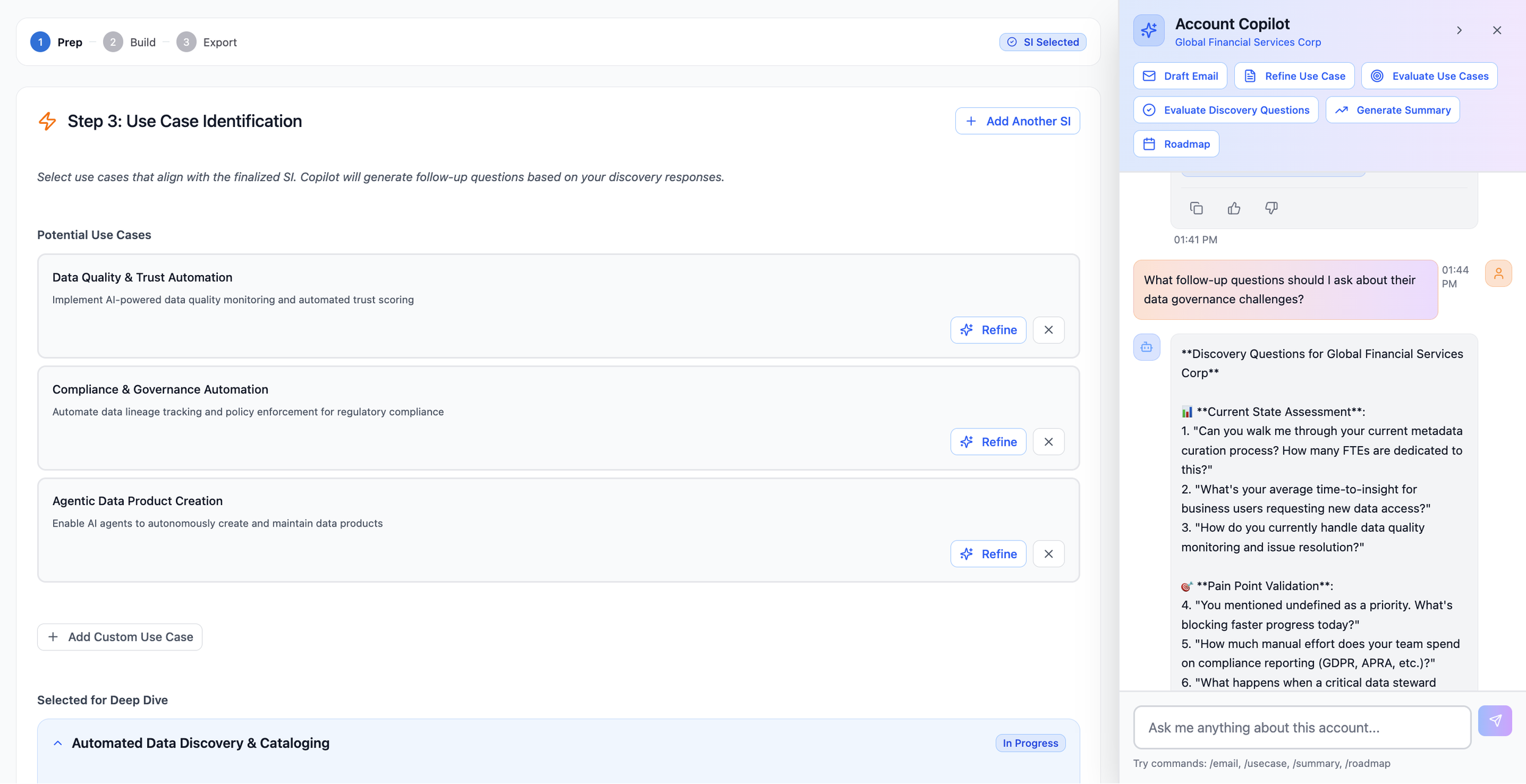Remove Data Quality & Trust Automation use case
The width and height of the screenshot is (1526, 784).
[x=1048, y=330]
